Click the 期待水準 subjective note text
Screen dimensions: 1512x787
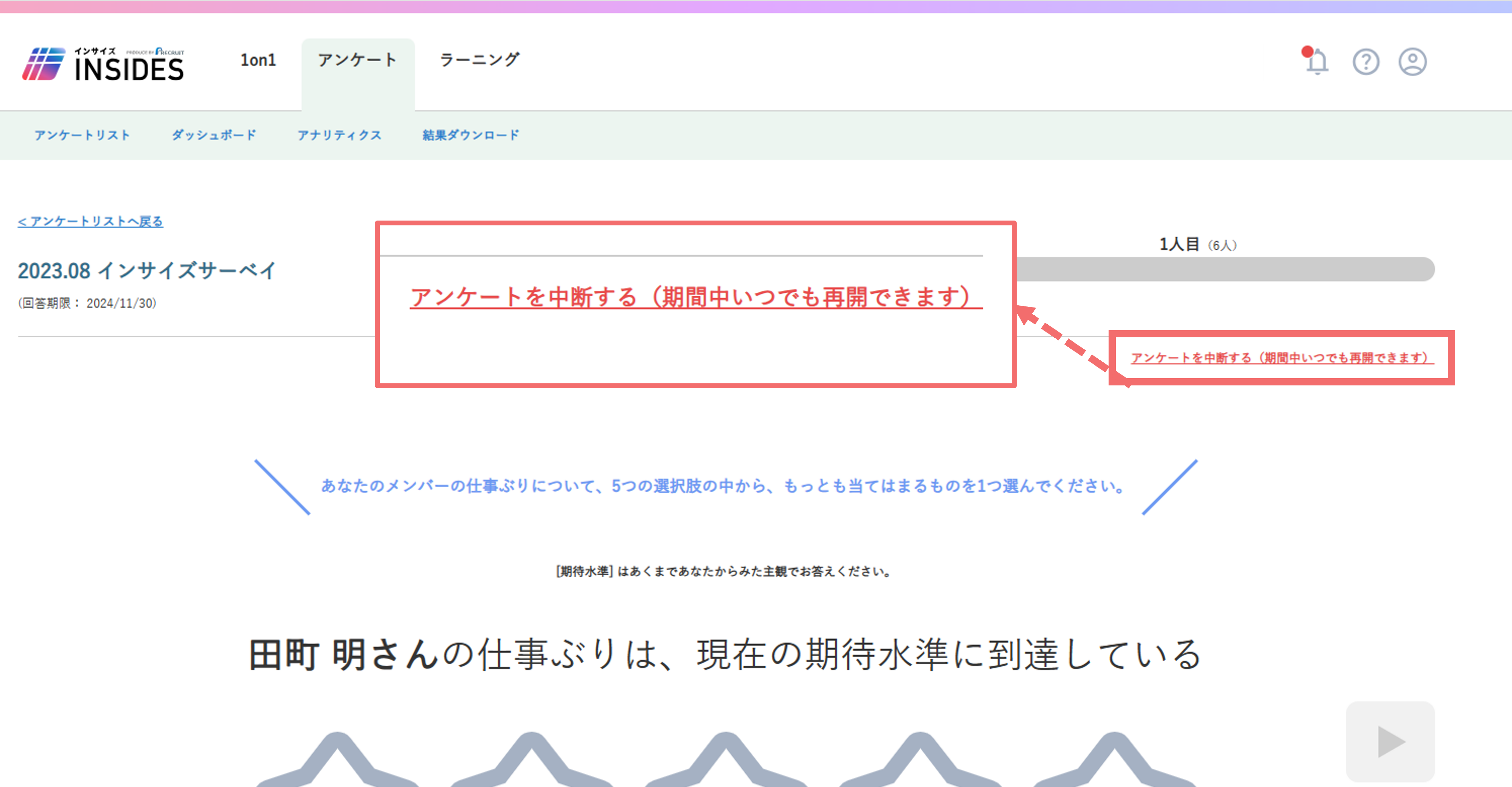(723, 571)
